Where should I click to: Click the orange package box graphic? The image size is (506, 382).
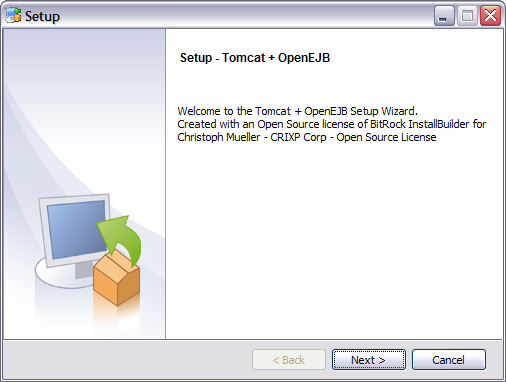(x=116, y=278)
